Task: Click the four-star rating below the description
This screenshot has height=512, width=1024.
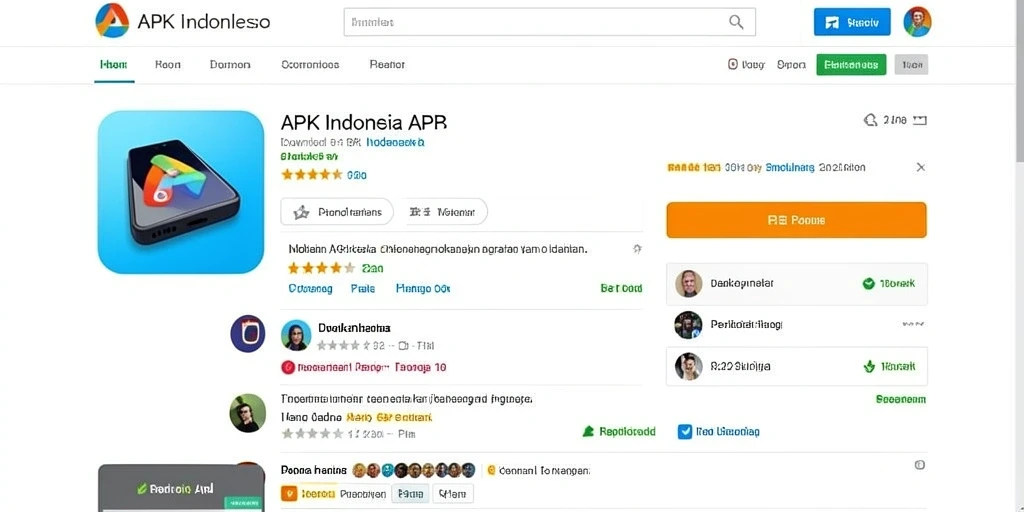Action: [x=321, y=268]
